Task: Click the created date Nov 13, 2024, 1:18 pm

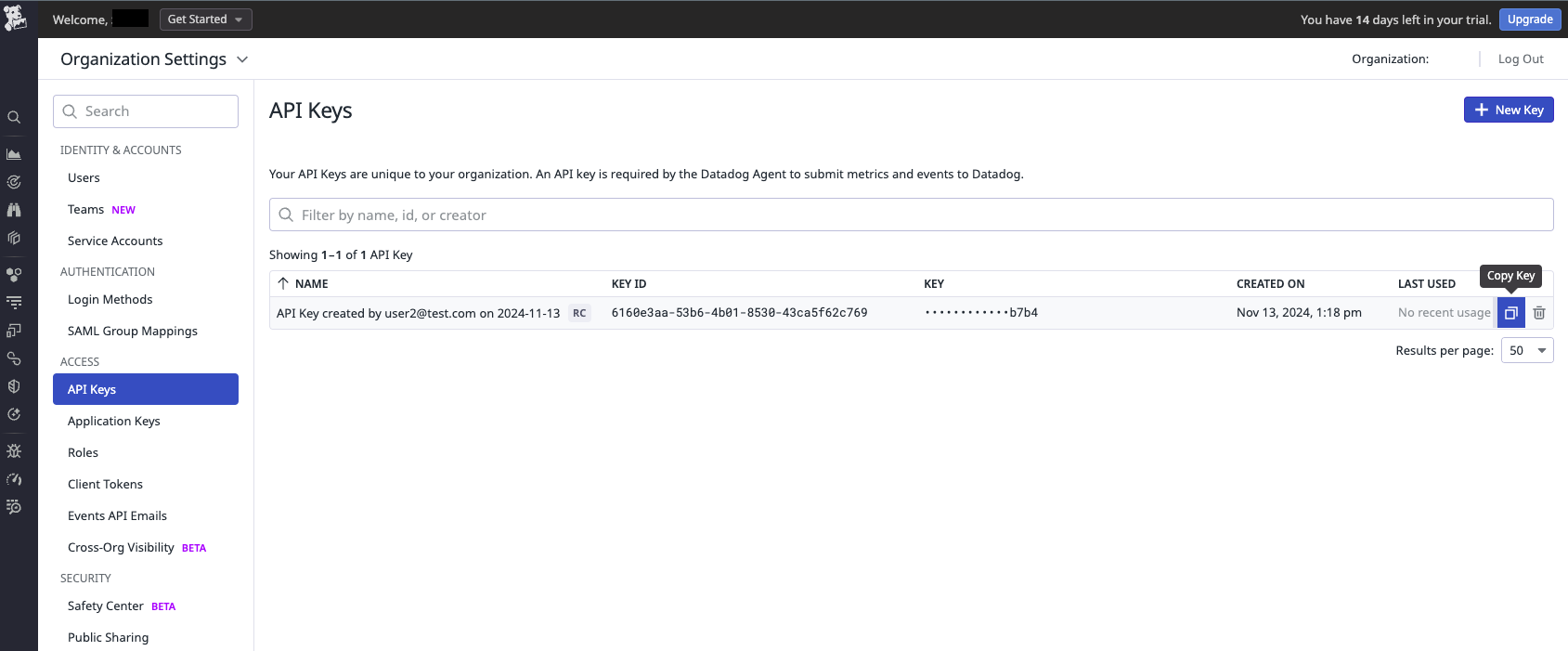Action: pyautogui.click(x=1299, y=313)
